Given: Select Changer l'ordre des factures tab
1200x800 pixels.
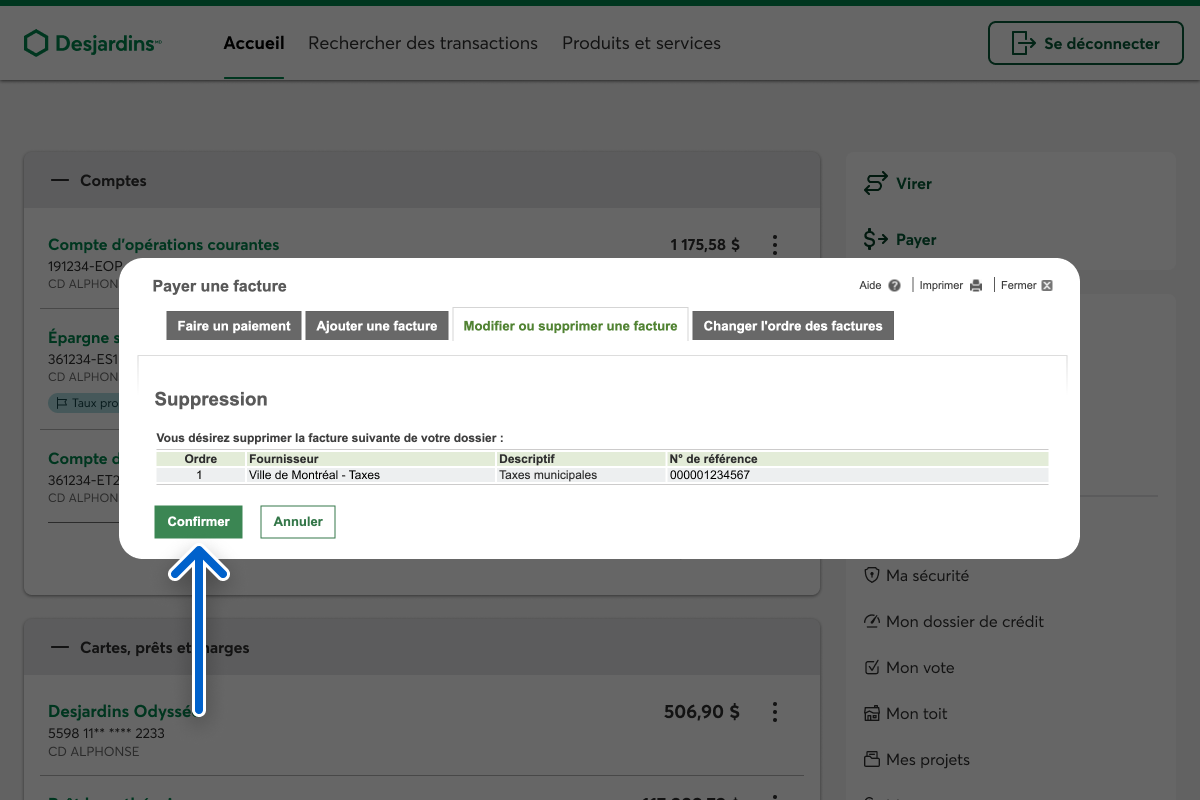Looking at the screenshot, I should coord(792,326).
